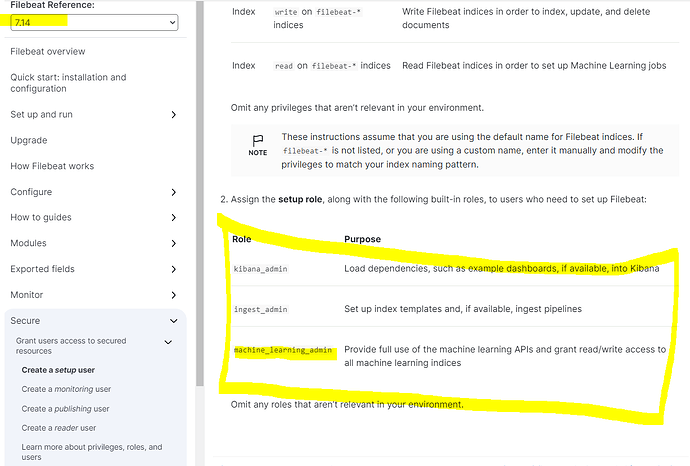Click the machine_learning_admin role text
The width and height of the screenshot is (690, 466).
[283, 350]
